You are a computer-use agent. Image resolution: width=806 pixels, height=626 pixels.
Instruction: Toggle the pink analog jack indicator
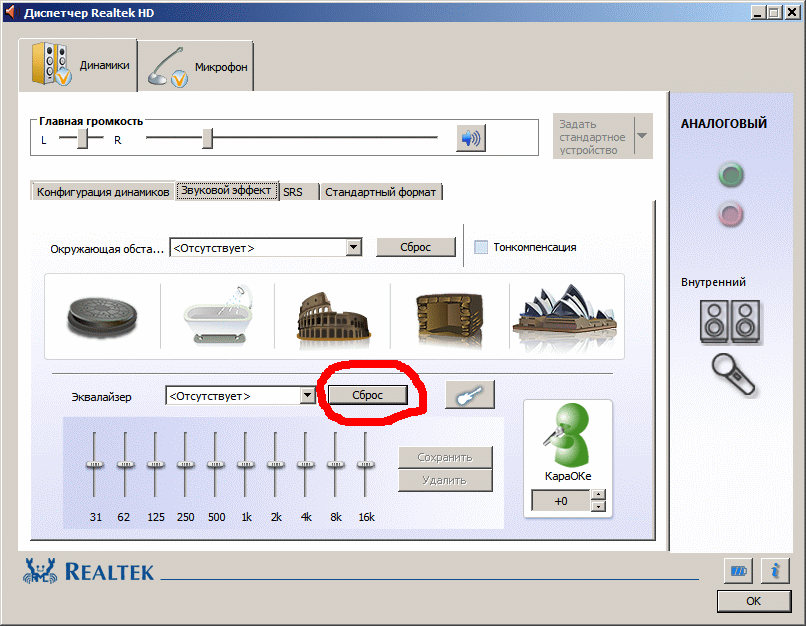[x=732, y=213]
